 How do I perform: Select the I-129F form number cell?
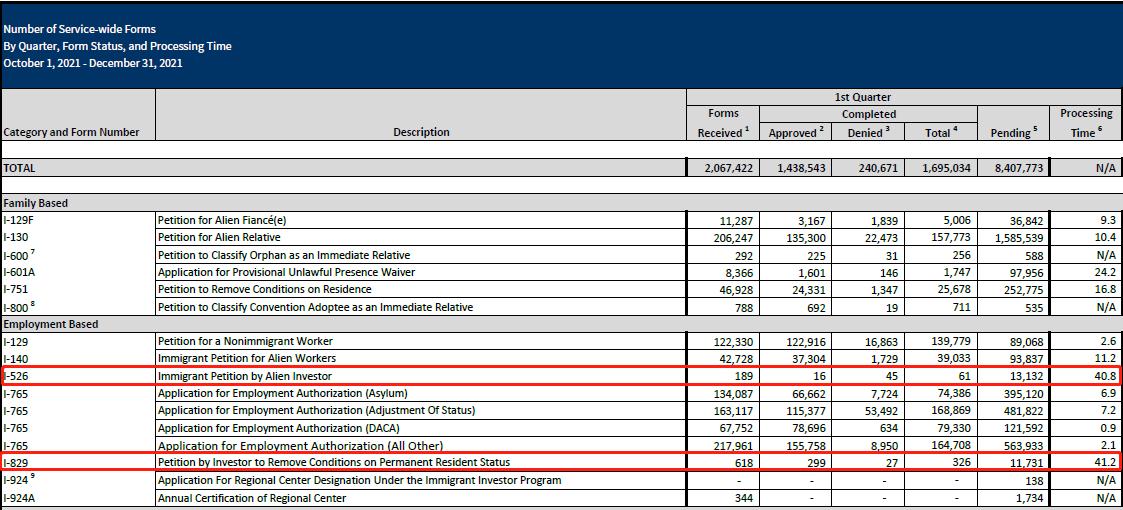(x=19, y=220)
